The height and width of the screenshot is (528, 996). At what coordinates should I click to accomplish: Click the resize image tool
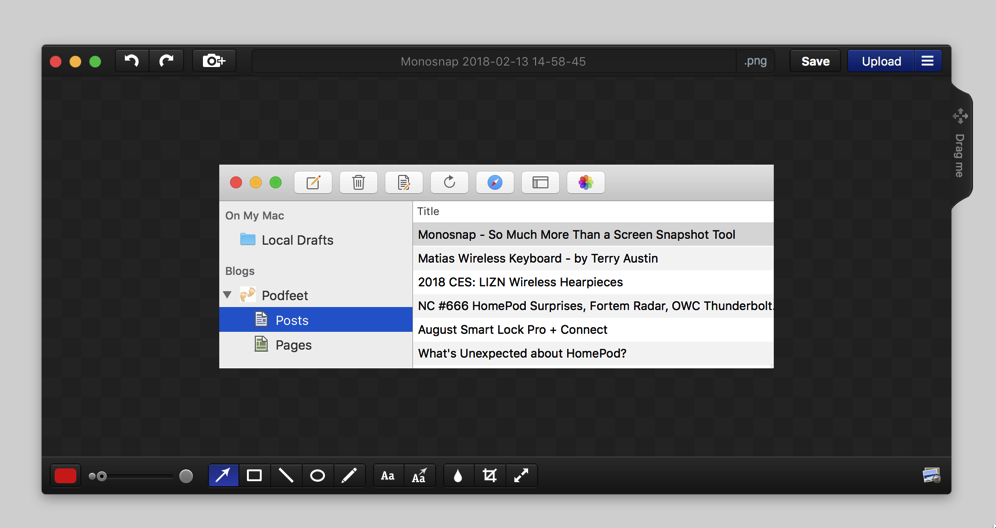click(x=521, y=476)
